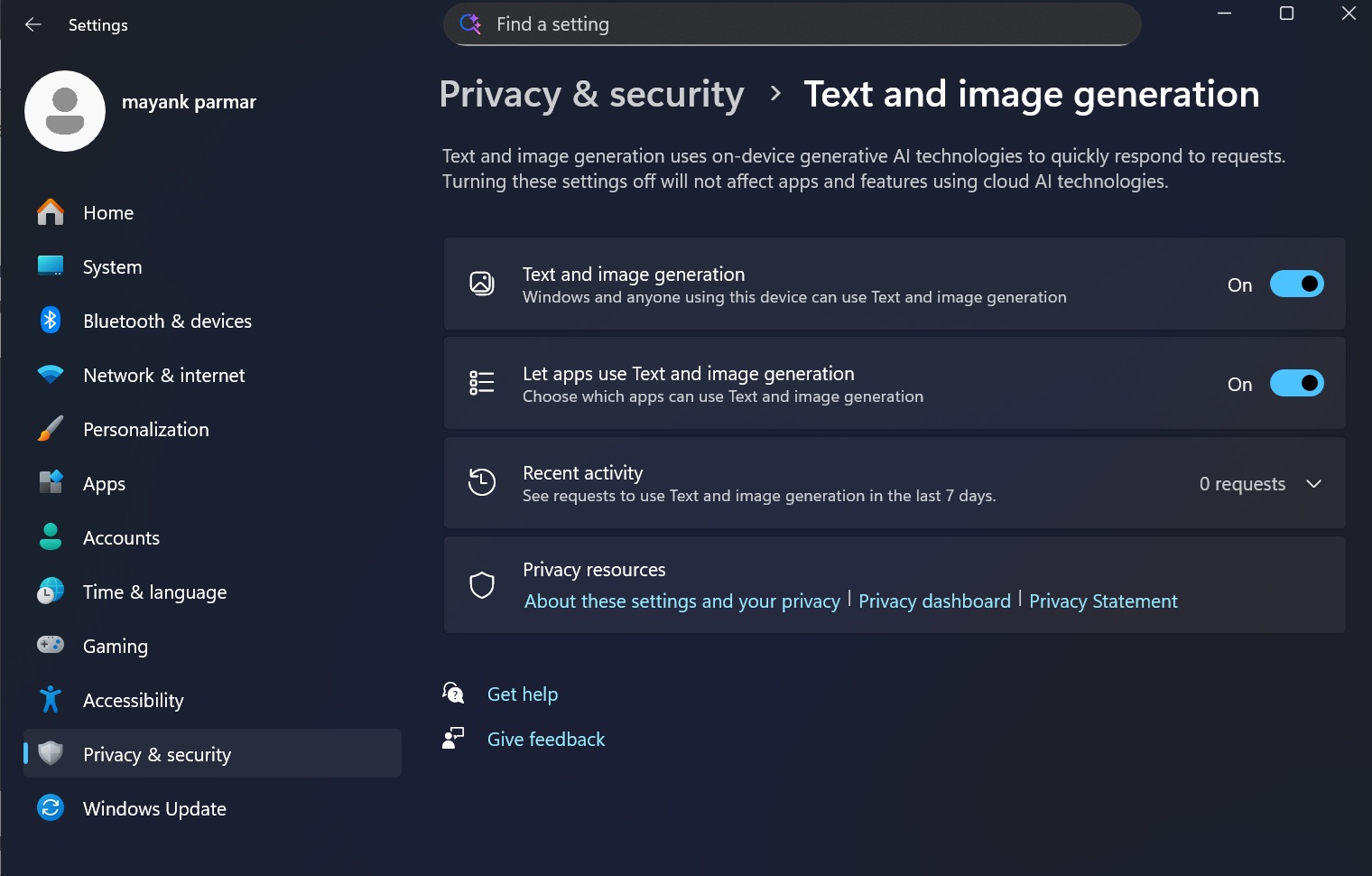Click the user profile avatar
The height and width of the screenshot is (876, 1372).
[65, 111]
